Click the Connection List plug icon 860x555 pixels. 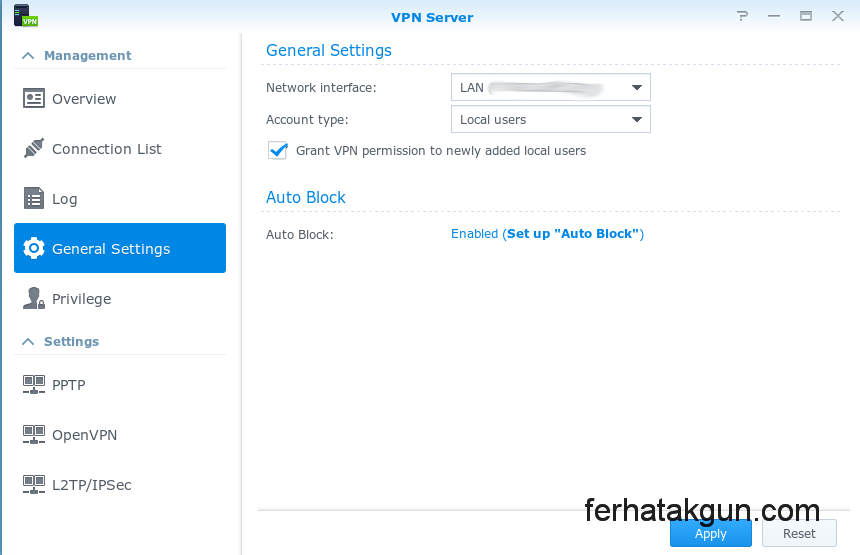pos(33,149)
